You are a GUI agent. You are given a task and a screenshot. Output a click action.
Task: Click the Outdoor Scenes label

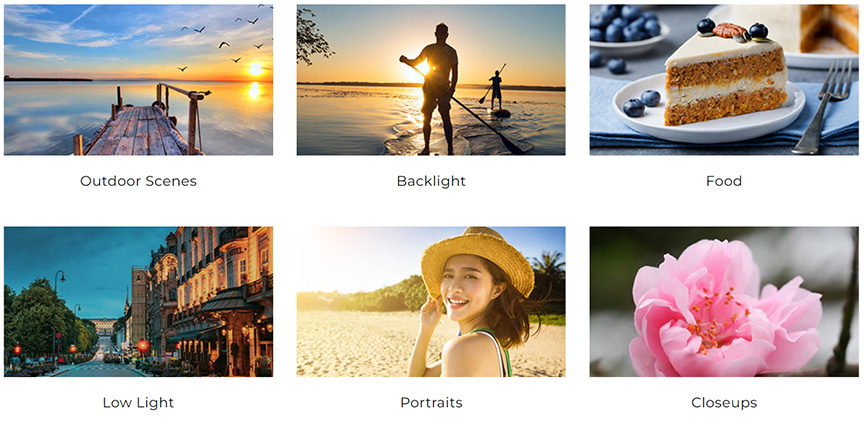click(x=138, y=181)
